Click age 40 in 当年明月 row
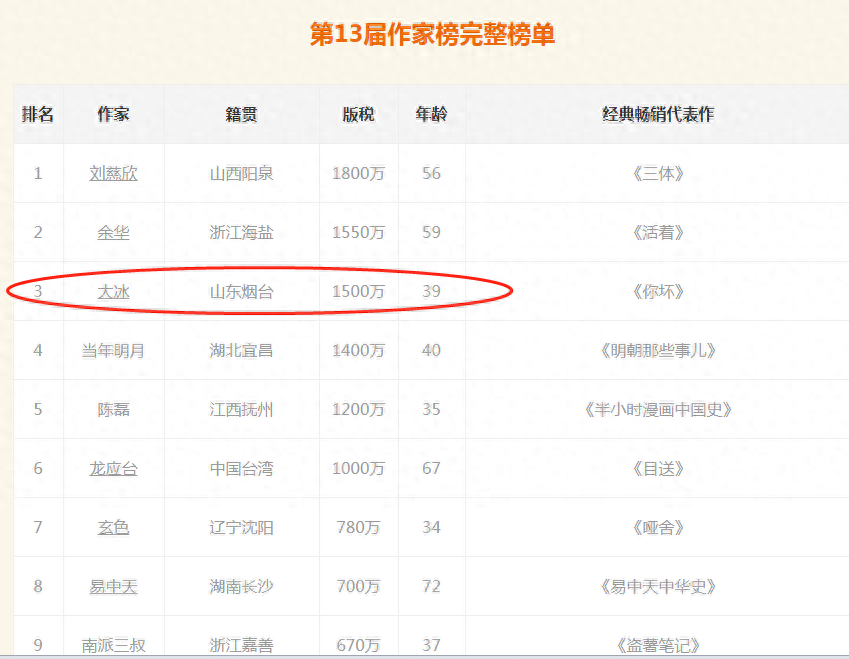The height and width of the screenshot is (659, 849). tap(432, 350)
